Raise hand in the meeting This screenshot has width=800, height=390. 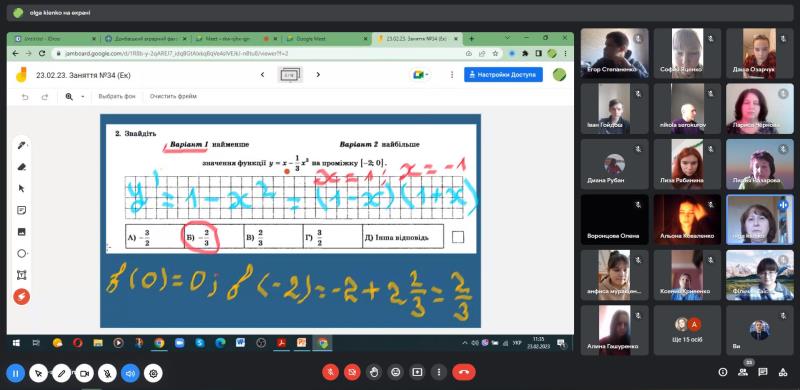tap(374, 372)
